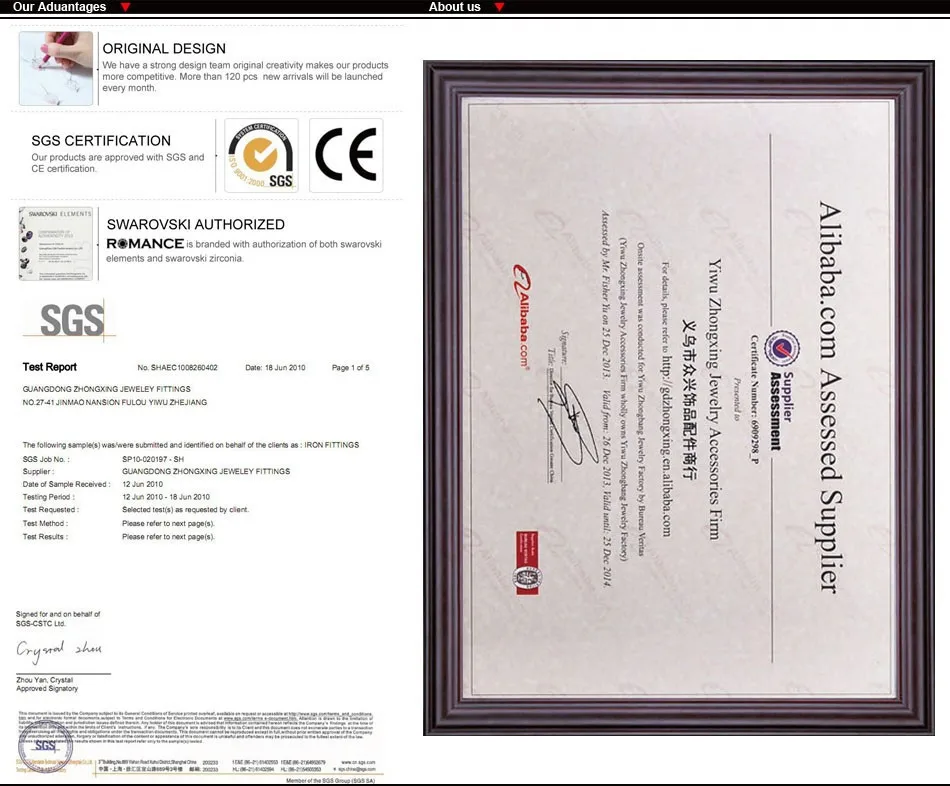Click 'Selected test(s) as requested by client.'
The width and height of the screenshot is (950, 786).
click(185, 510)
